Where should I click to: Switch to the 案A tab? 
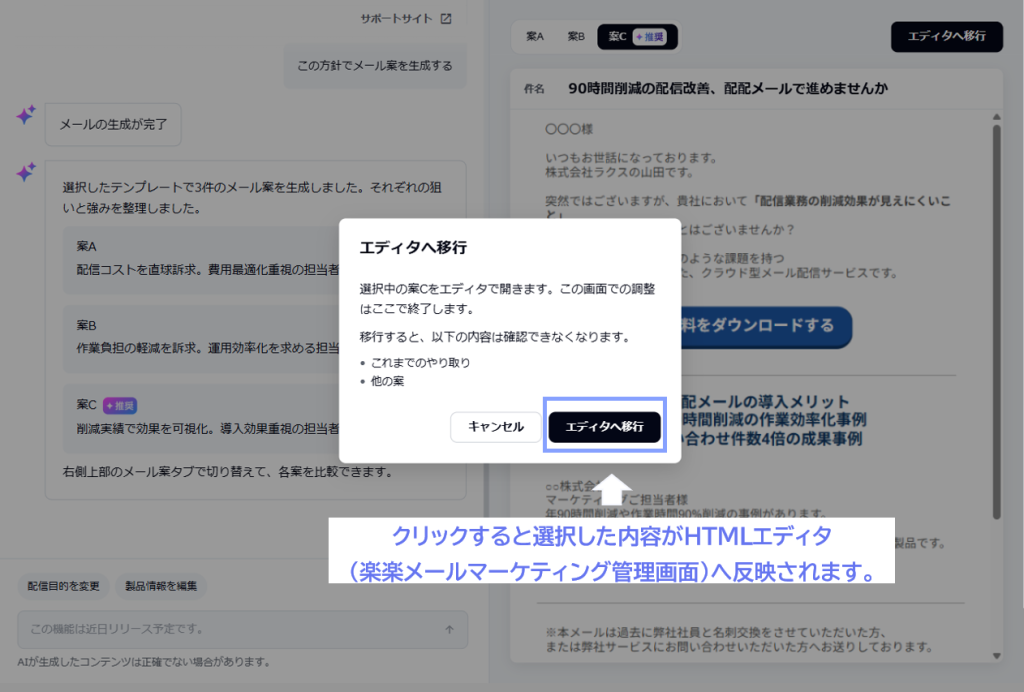[535, 37]
